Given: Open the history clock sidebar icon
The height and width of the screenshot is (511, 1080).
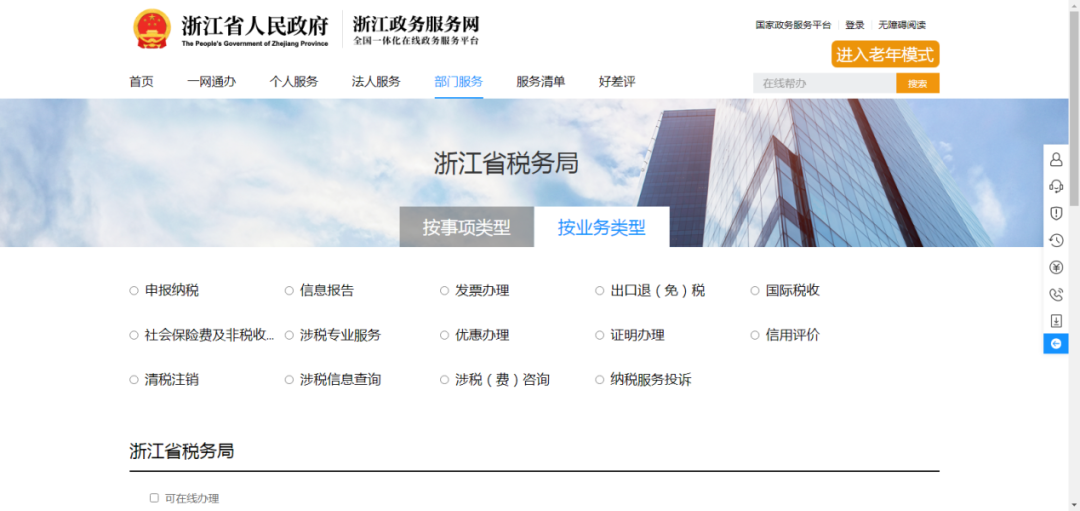Looking at the screenshot, I should (1056, 240).
